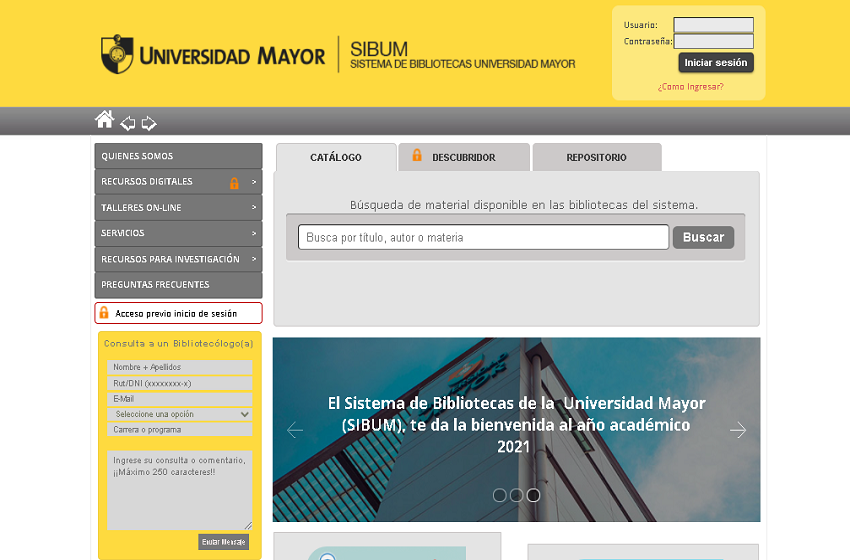
Task: Click the comment textarea resize handle
Action: click(x=248, y=525)
